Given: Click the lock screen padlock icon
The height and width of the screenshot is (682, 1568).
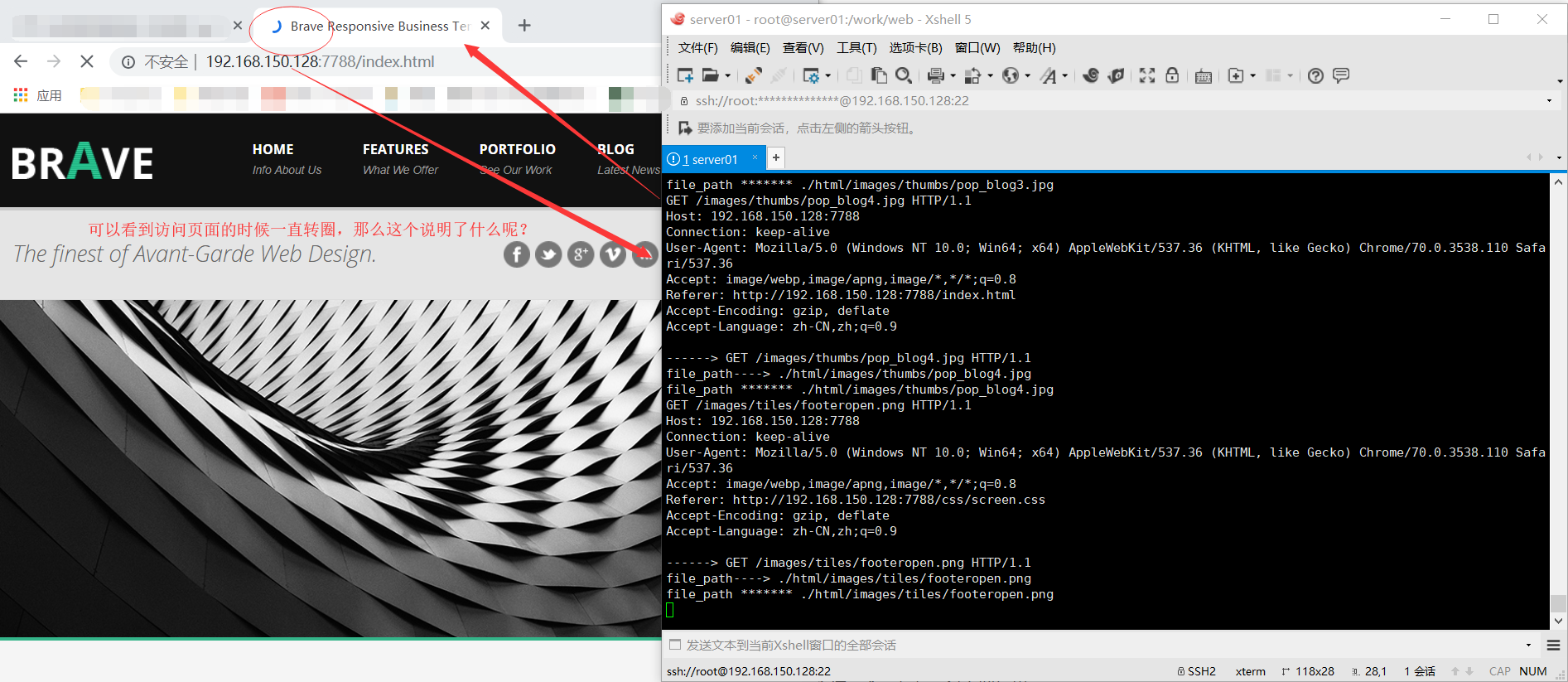Looking at the screenshot, I should [1172, 76].
